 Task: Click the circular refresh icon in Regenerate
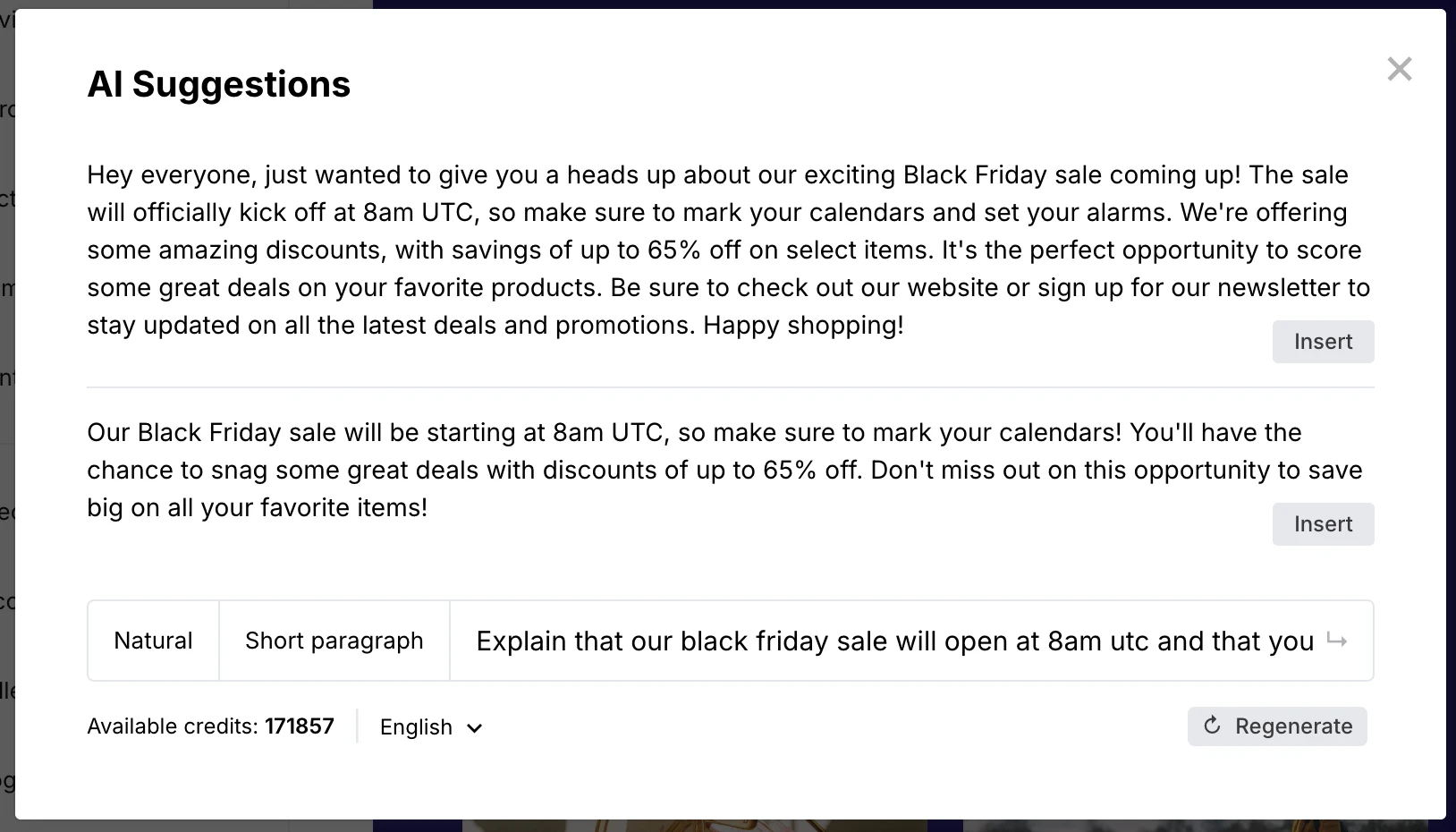1212,726
